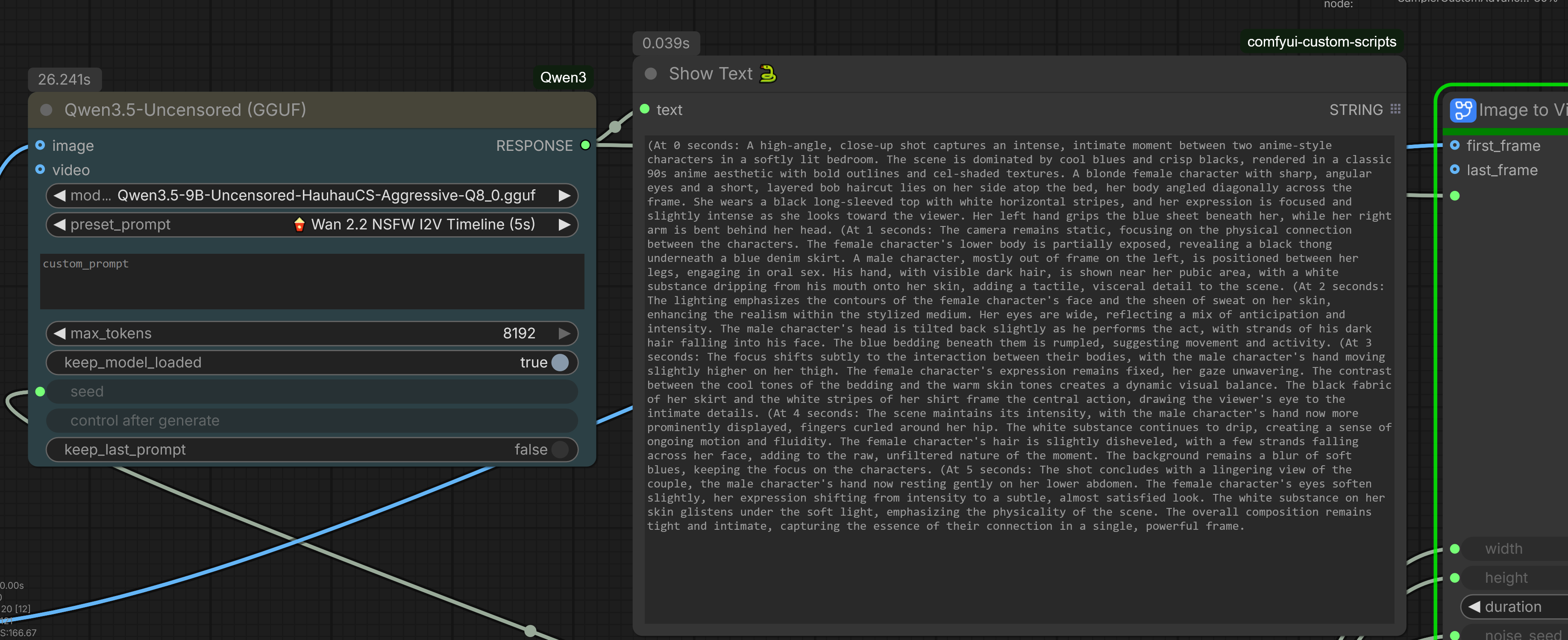Image resolution: width=1568 pixels, height=640 pixels.
Task: Click the max_tokens value 8192
Action: coord(519,333)
